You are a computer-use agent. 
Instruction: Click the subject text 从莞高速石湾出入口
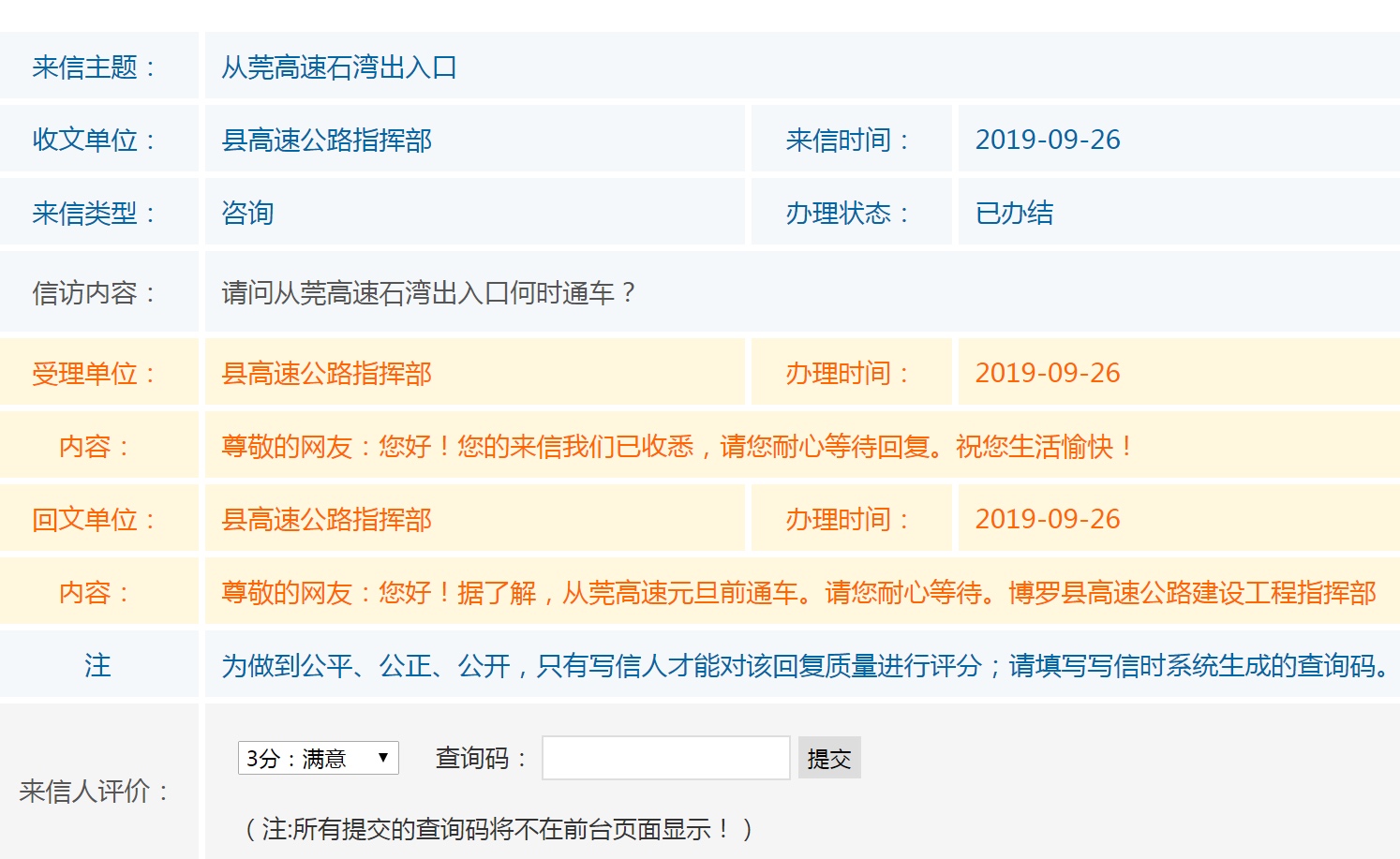(x=339, y=67)
